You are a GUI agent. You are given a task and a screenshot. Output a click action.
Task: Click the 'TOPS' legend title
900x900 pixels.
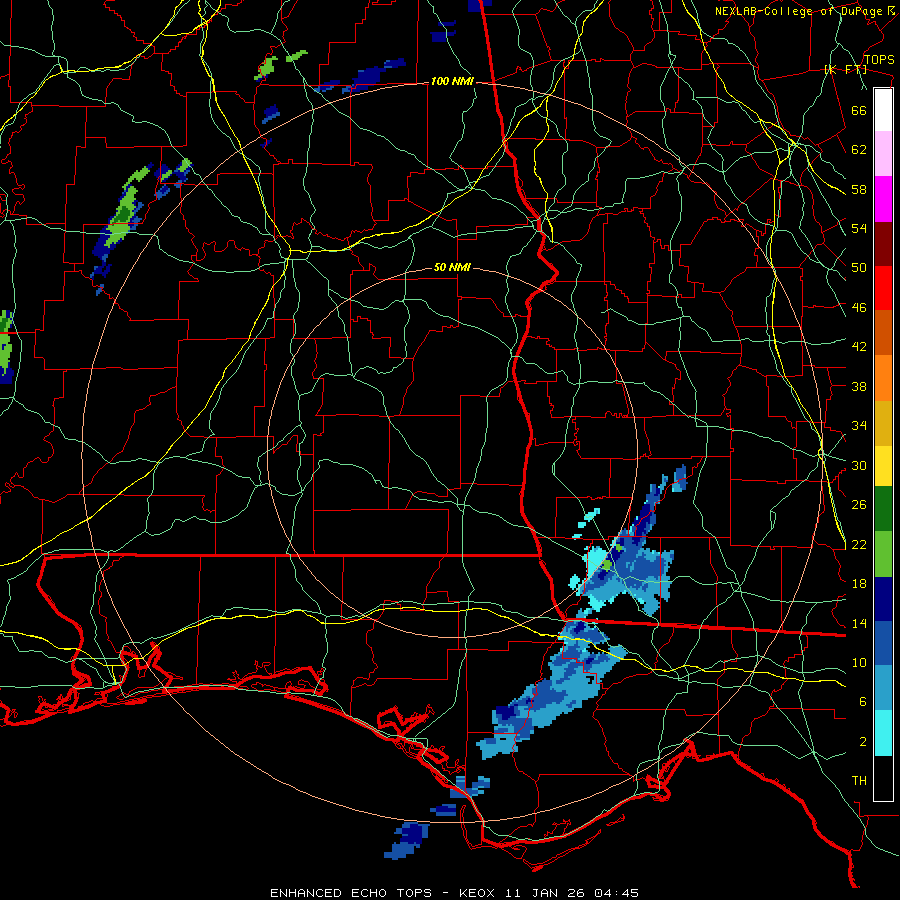[x=879, y=60]
